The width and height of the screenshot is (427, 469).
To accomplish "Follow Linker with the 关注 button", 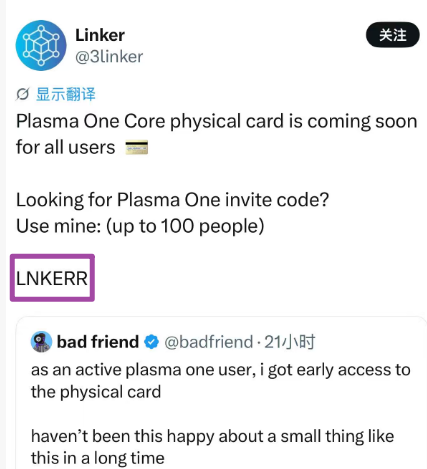I will pyautogui.click(x=393, y=35).
